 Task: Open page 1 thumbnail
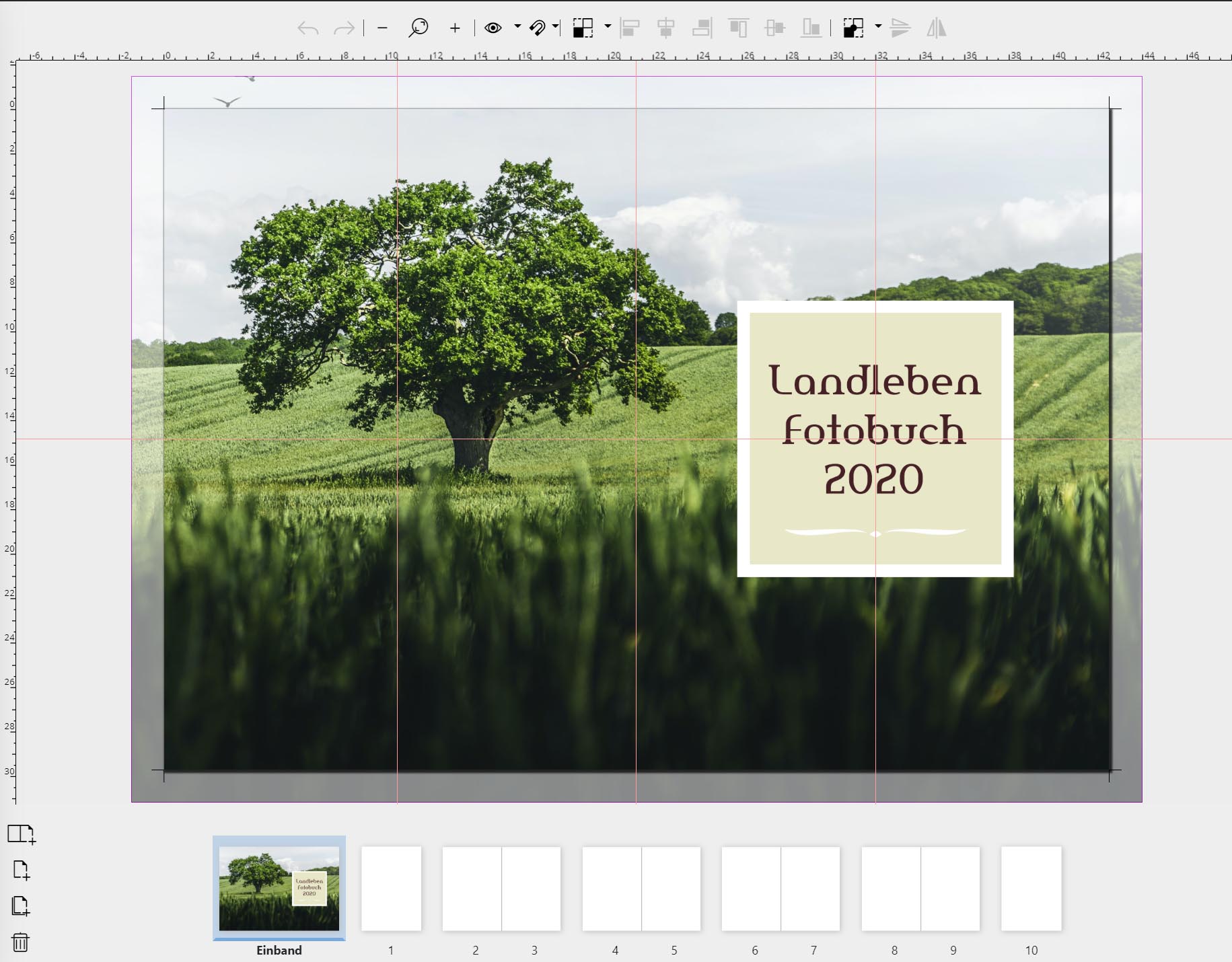click(x=391, y=889)
